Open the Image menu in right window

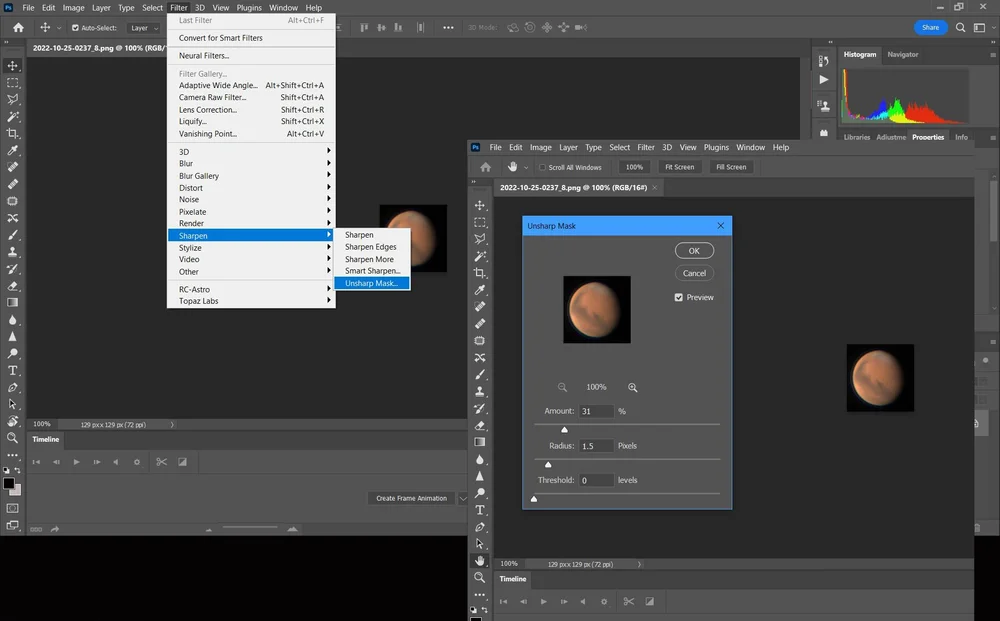[540, 147]
